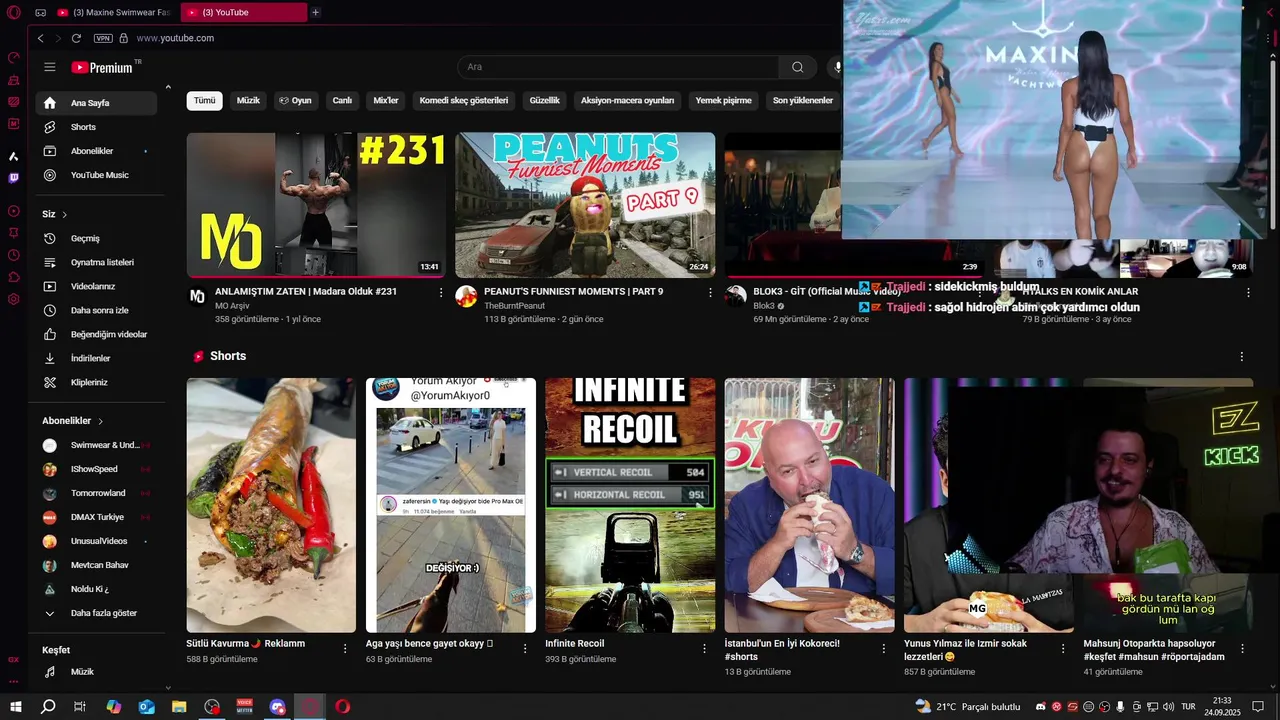The image size is (1280, 720).
Task: Start voice search with the microphone
Action: click(x=838, y=67)
